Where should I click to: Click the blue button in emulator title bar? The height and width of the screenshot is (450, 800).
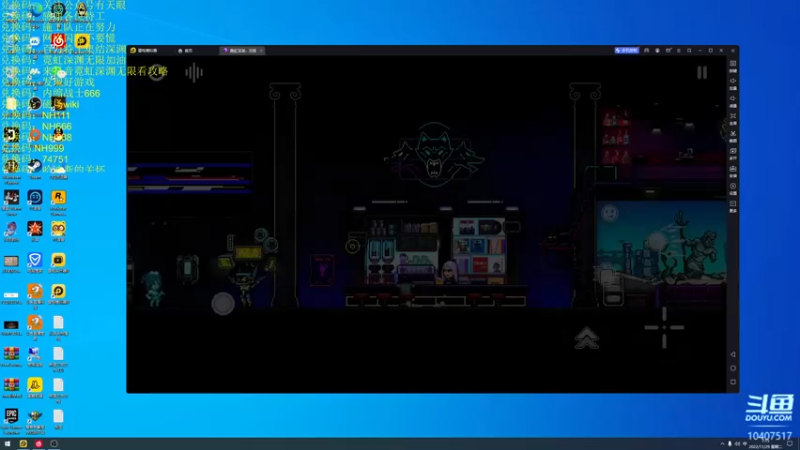click(627, 51)
